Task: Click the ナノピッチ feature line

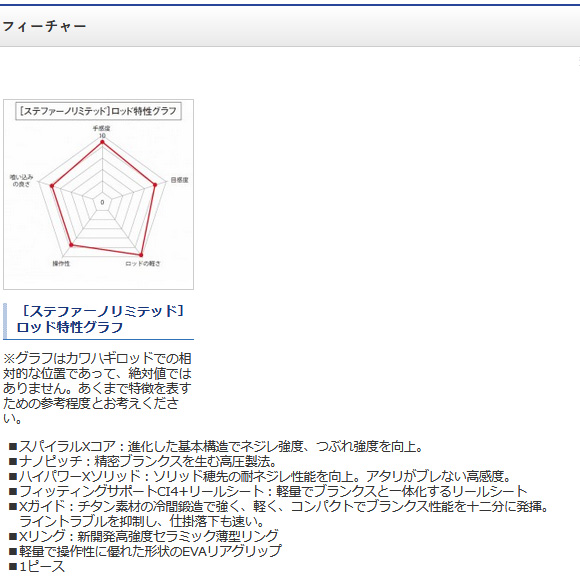Action: pyautogui.click(x=143, y=461)
